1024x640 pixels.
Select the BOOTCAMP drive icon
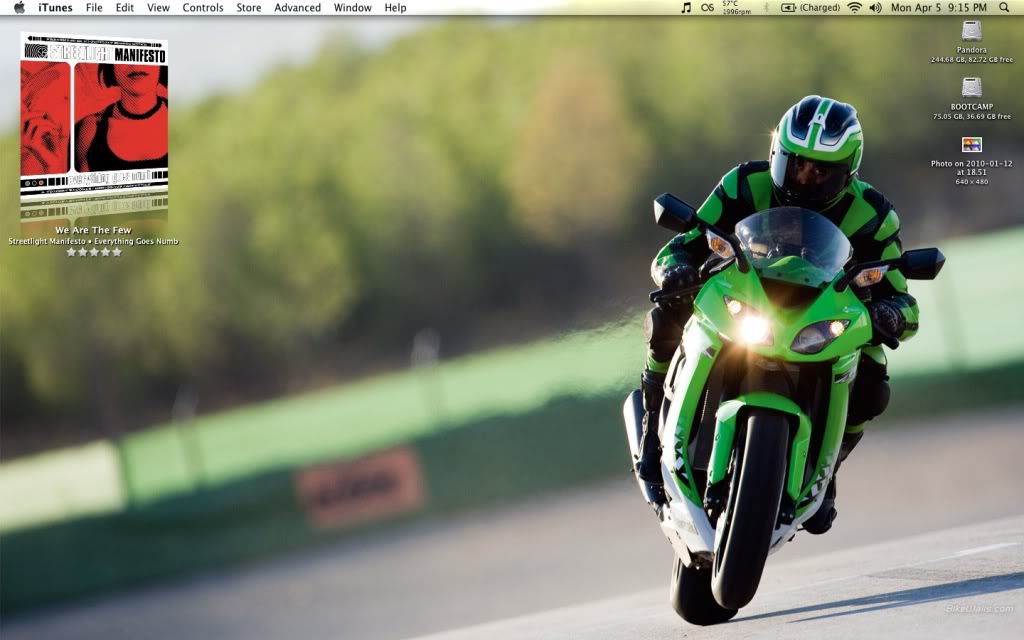pos(972,88)
